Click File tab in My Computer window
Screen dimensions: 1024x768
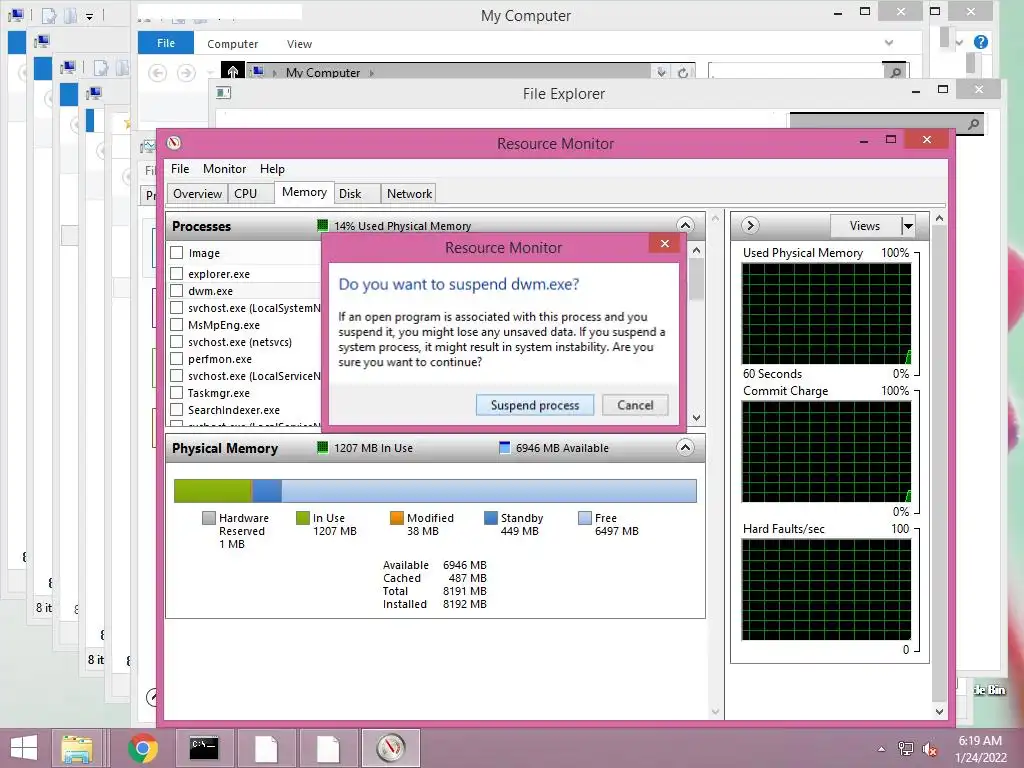[166, 42]
